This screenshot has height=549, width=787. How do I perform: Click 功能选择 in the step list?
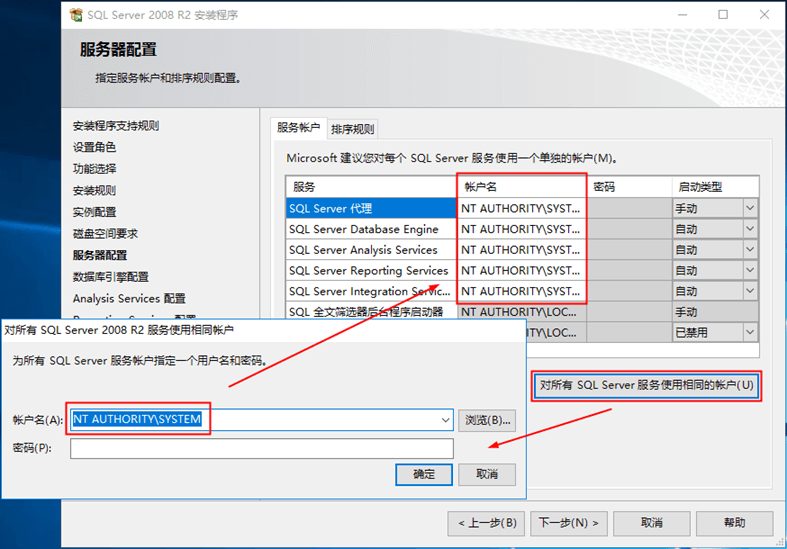tap(94, 169)
